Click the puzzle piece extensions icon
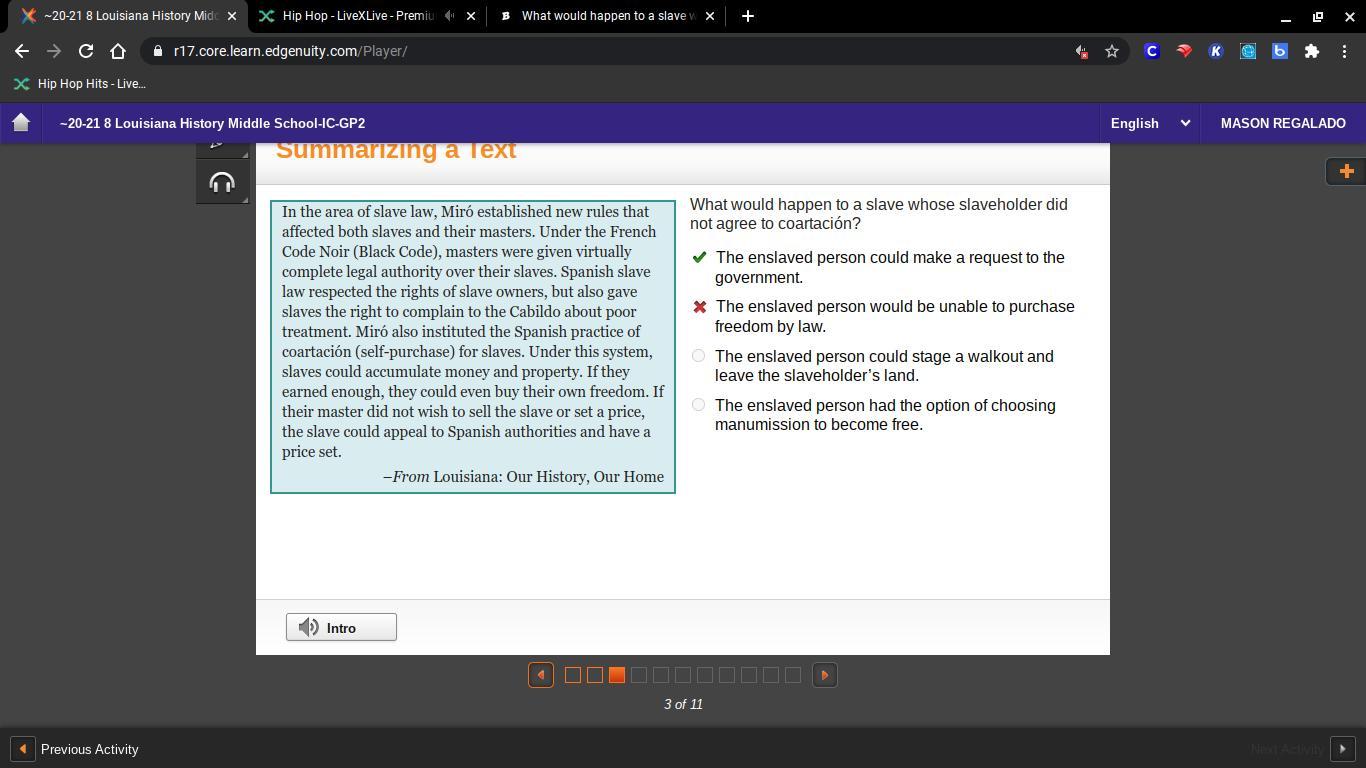 (1312, 51)
